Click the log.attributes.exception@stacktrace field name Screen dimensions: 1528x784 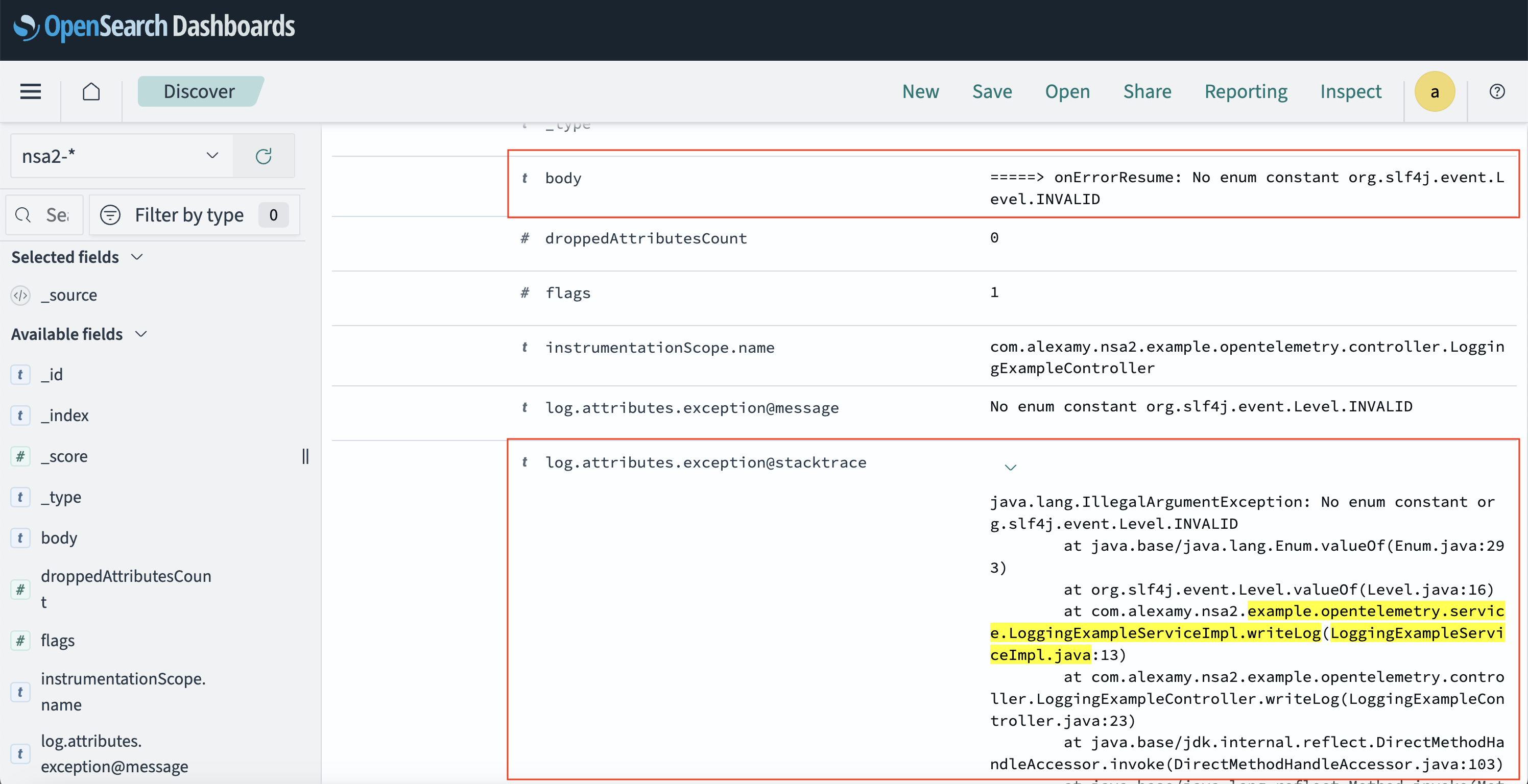pos(706,462)
